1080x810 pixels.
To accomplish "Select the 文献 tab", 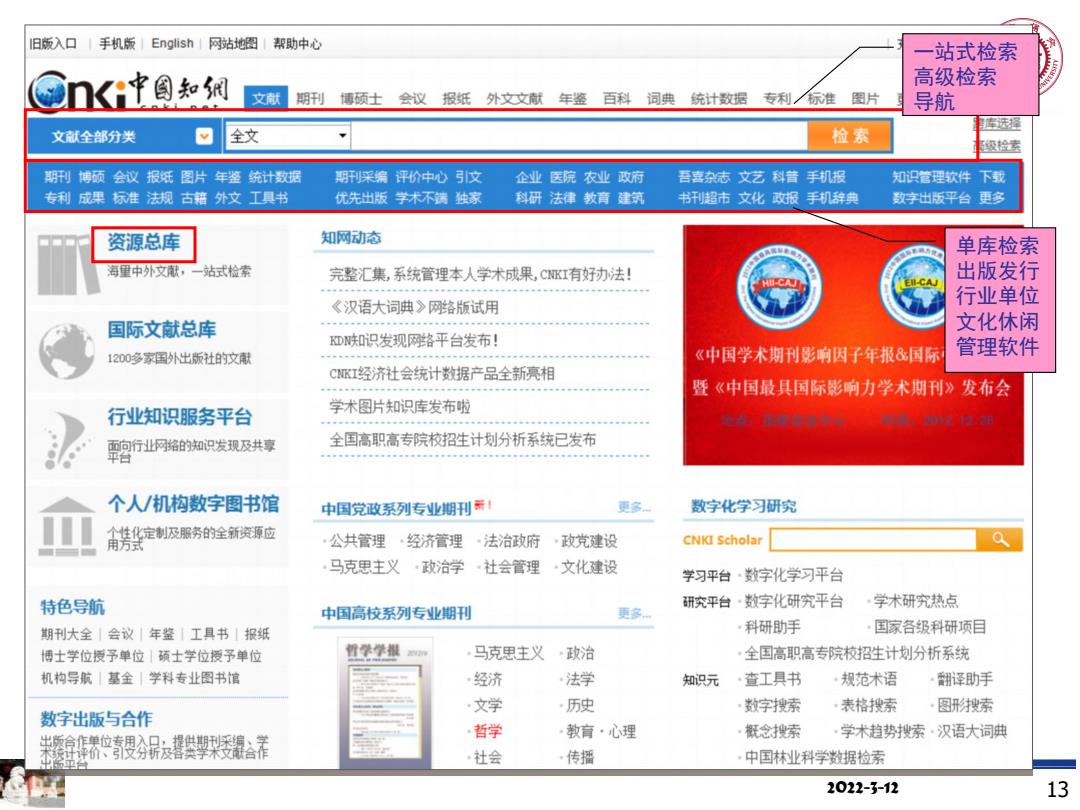I will tap(266, 98).
